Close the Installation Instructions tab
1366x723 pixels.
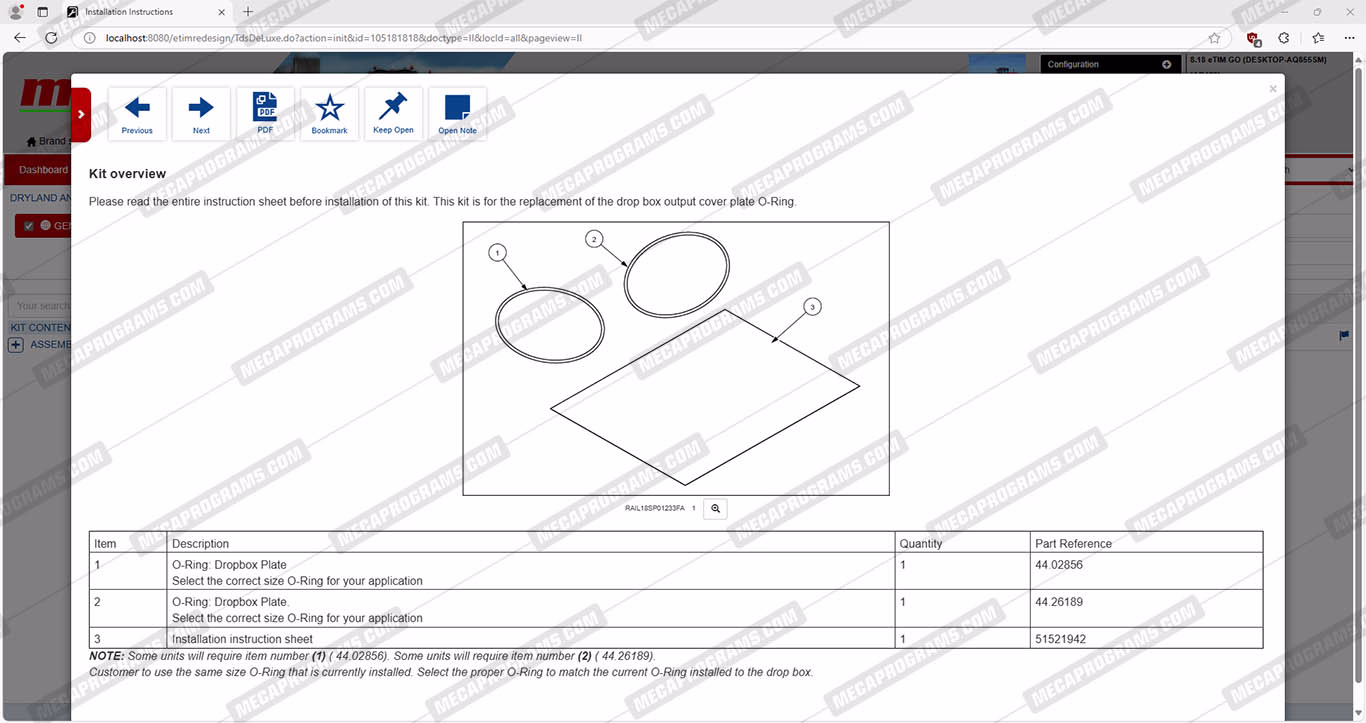[222, 12]
